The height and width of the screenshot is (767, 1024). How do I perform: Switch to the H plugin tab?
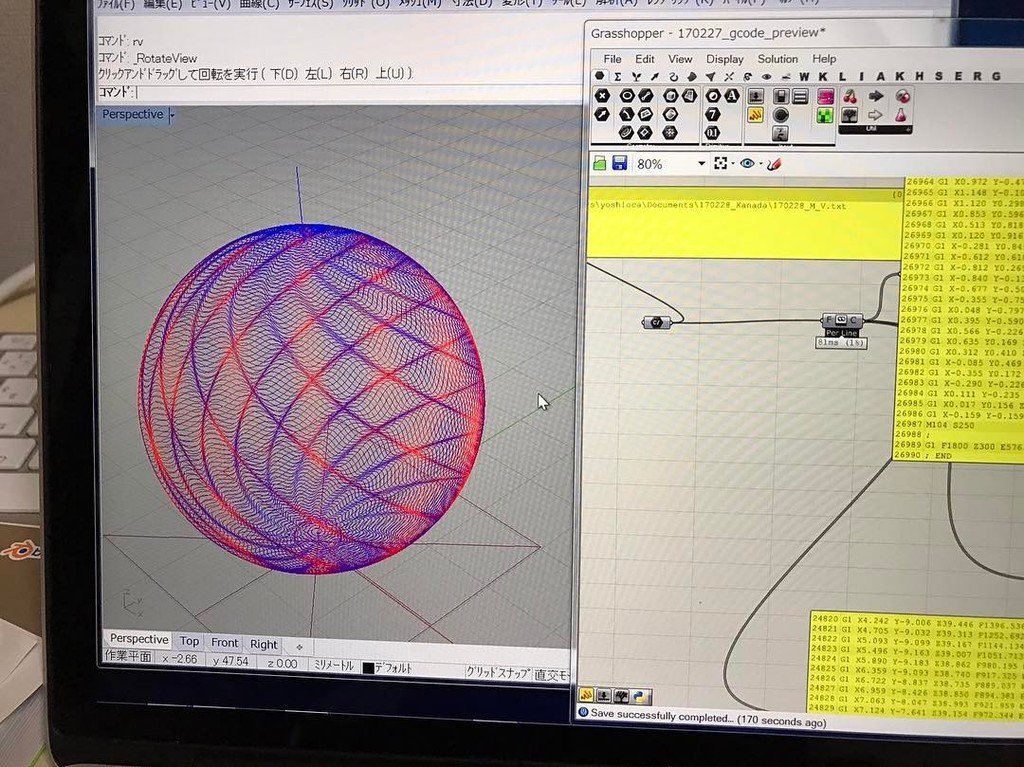[920, 76]
